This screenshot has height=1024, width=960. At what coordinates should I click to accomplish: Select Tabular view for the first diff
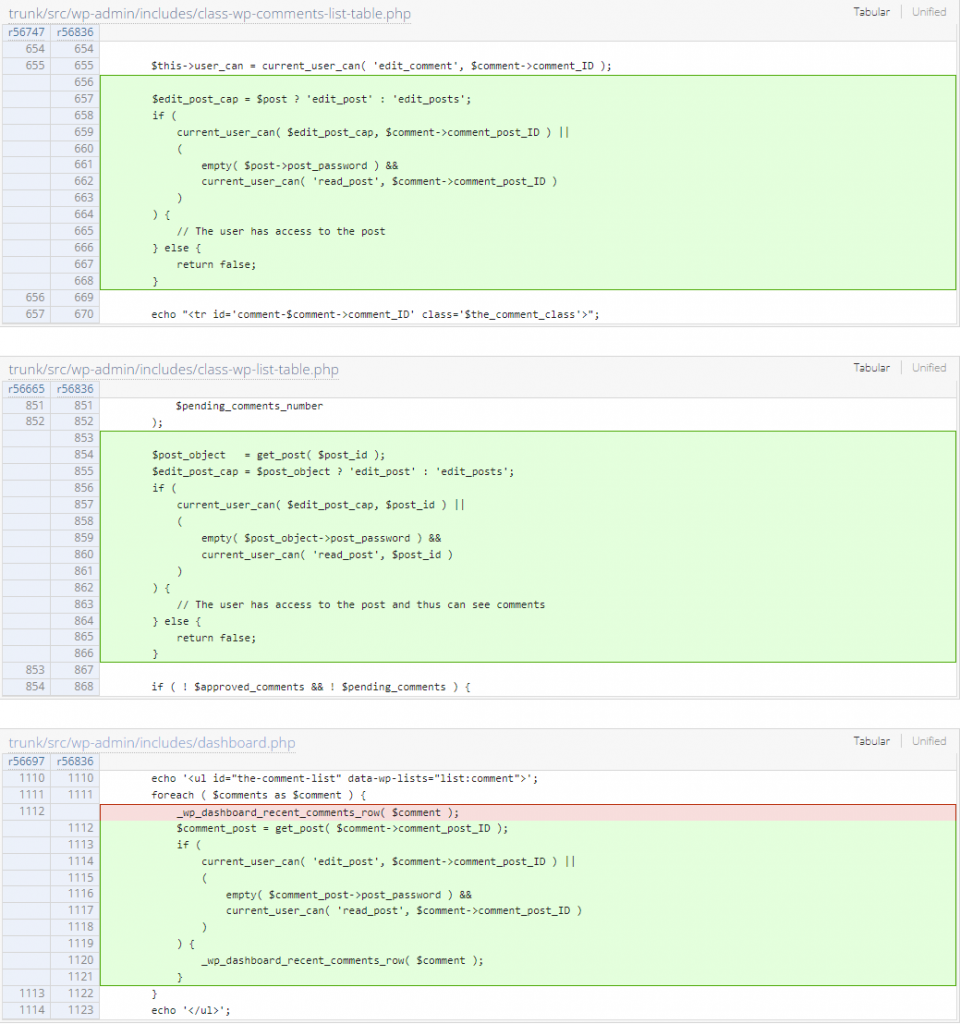coord(872,11)
